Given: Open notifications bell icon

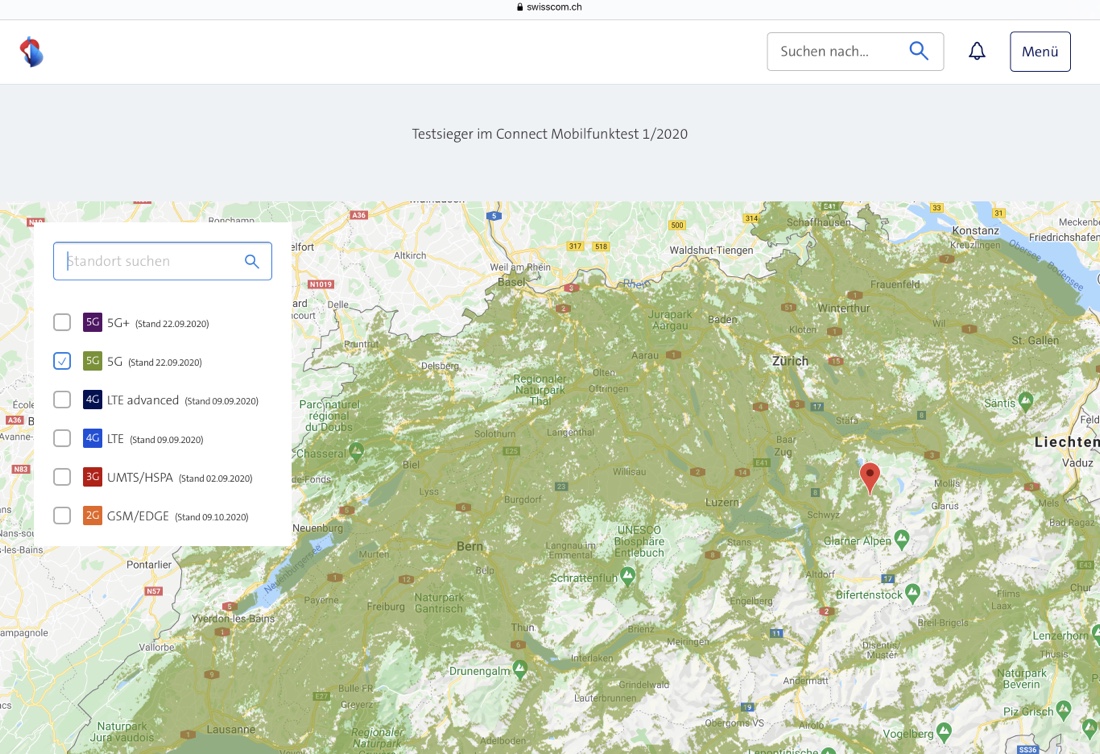Looking at the screenshot, I should 977,52.
